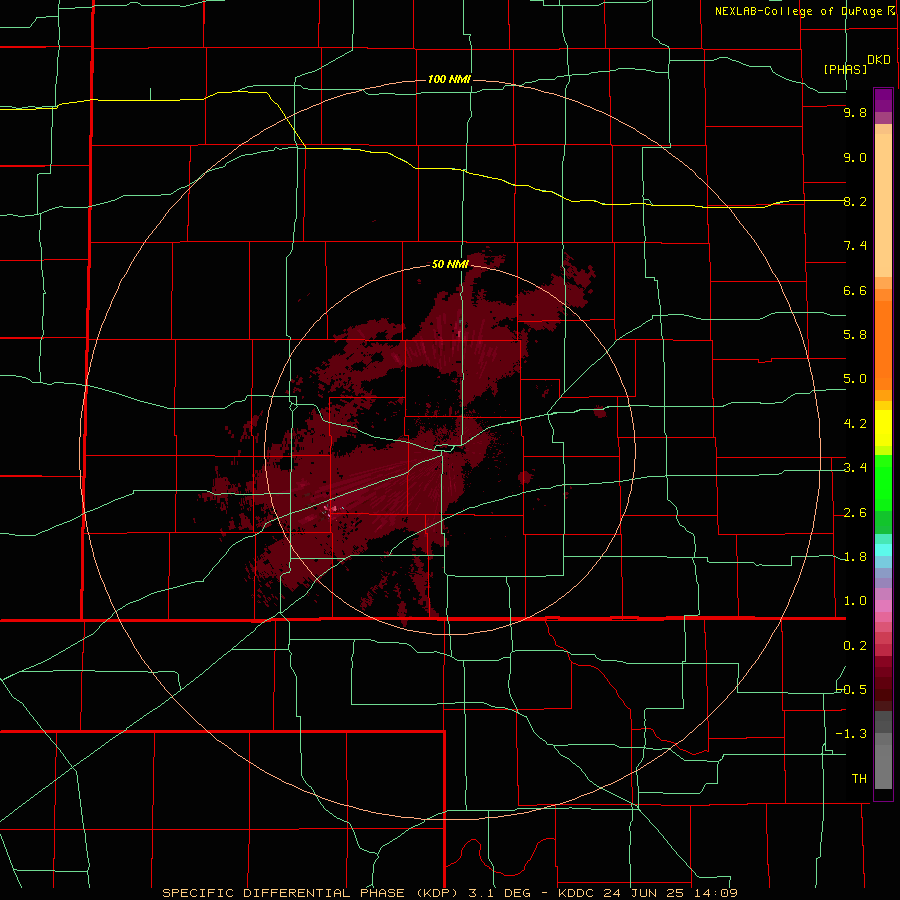The image size is (900, 900).
Task: Click the 1.0 value on the color scale
Action: click(x=855, y=601)
